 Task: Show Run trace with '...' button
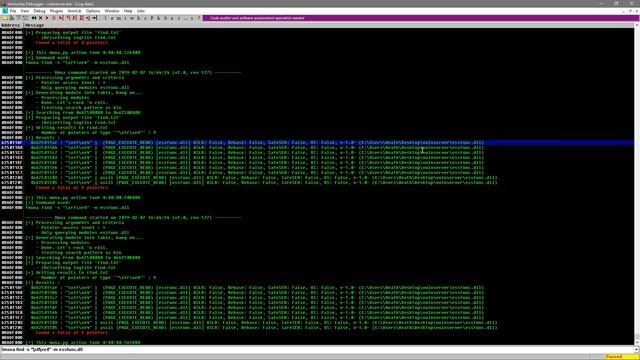click(x=185, y=18)
